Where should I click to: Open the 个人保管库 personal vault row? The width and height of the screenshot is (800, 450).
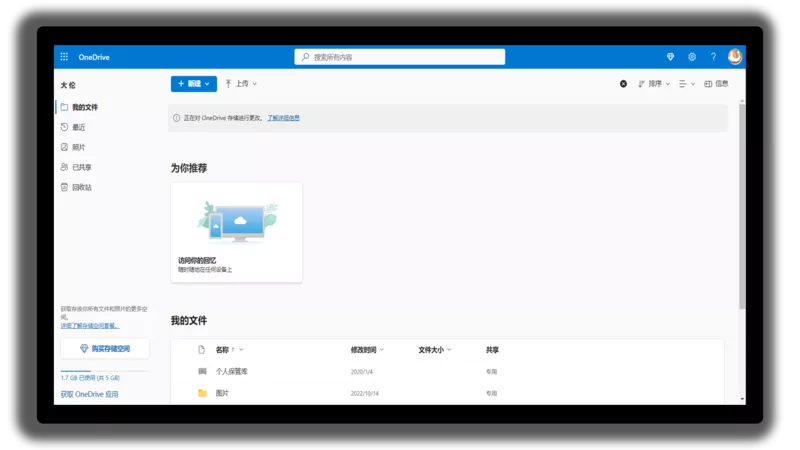447,371
